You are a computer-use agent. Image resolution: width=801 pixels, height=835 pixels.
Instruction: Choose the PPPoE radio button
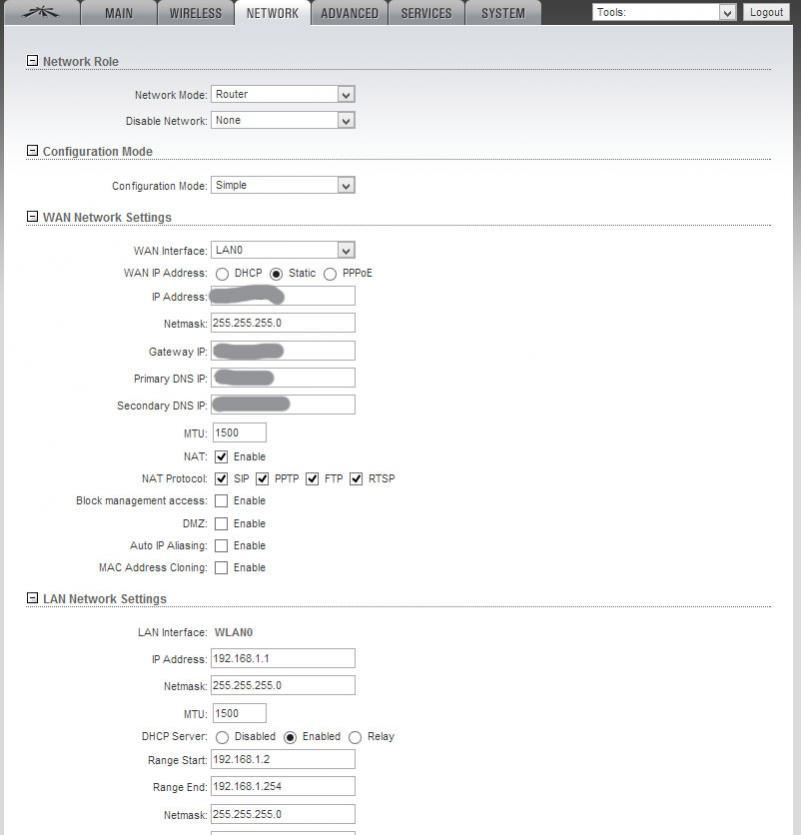pos(330,273)
